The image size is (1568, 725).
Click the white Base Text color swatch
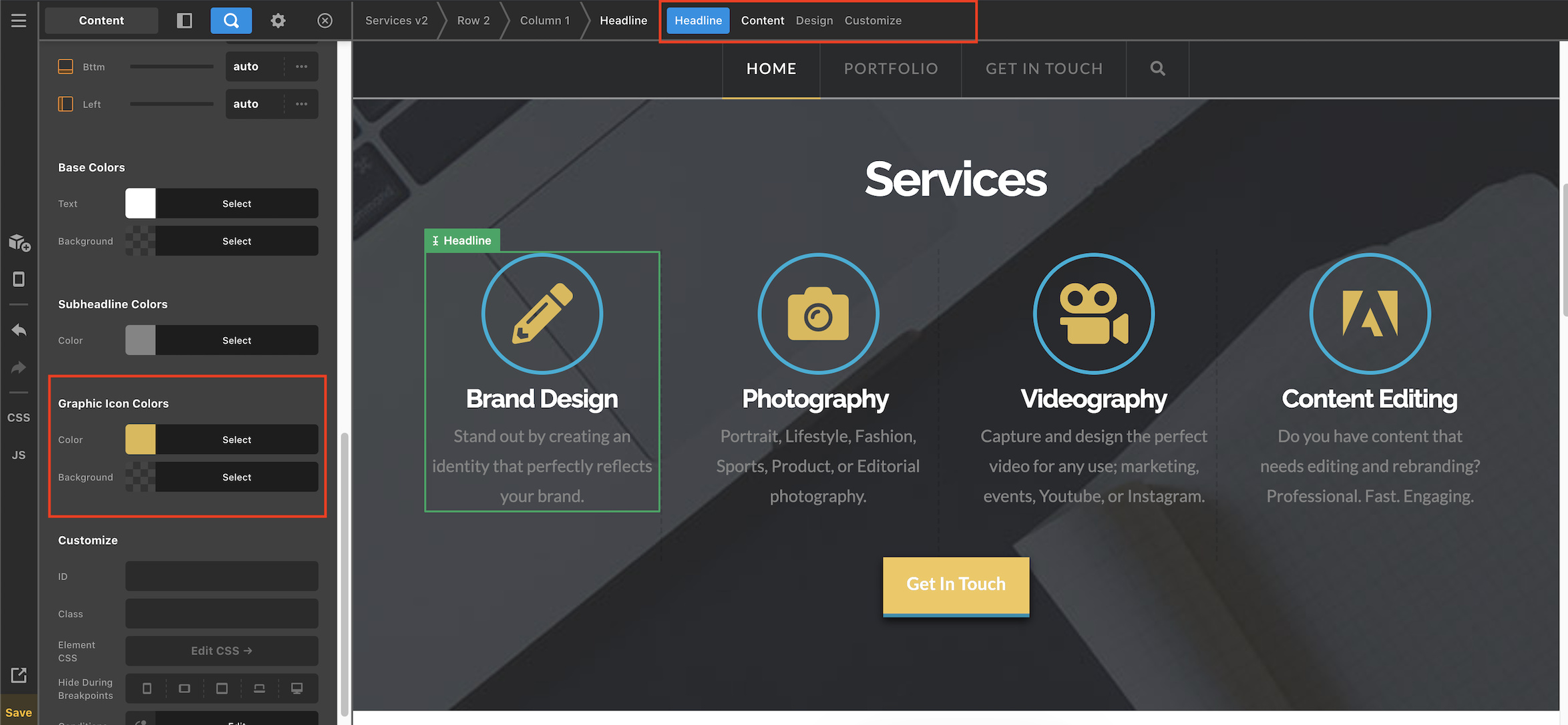(140, 204)
